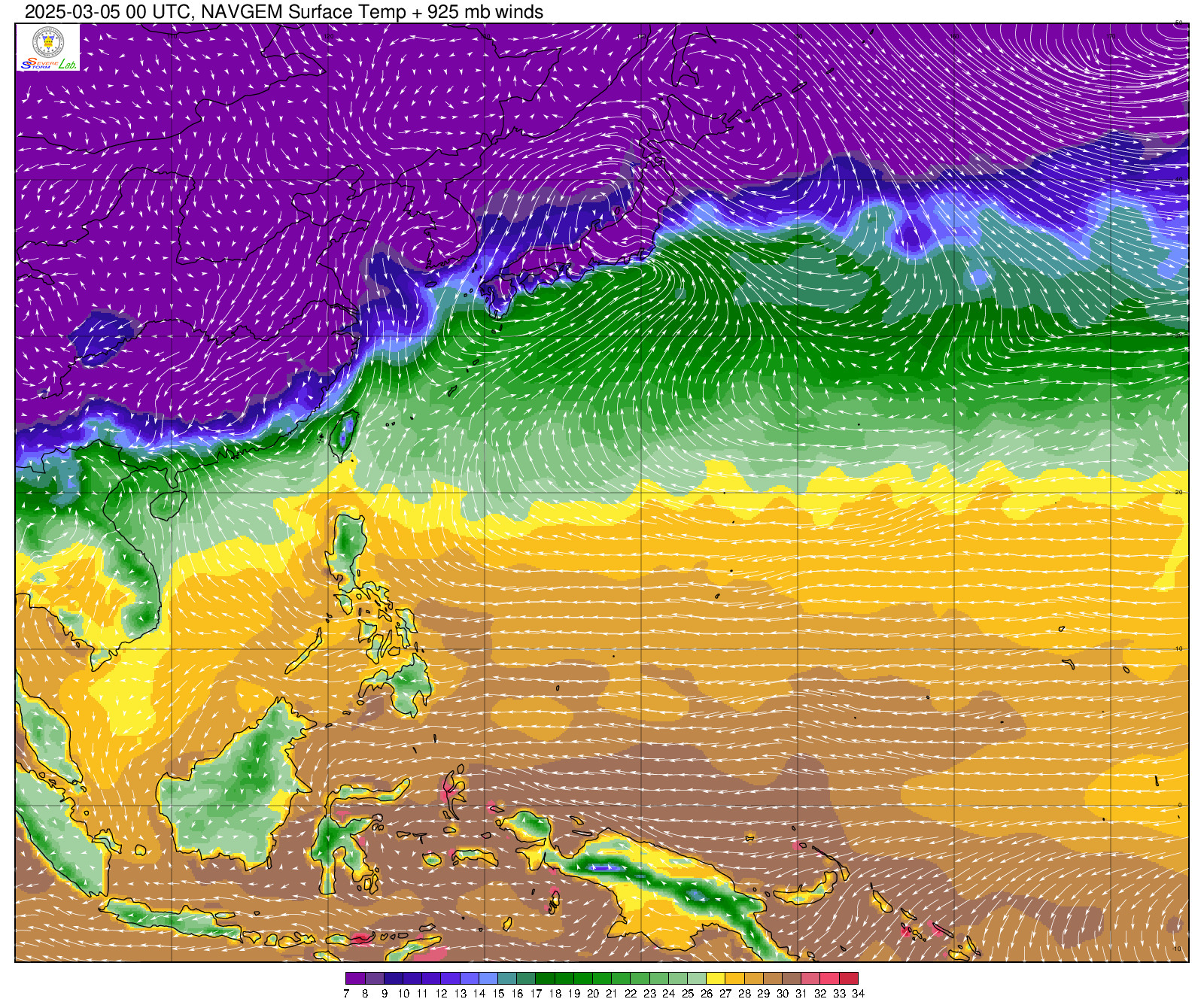Pick the 23–24 light green swatch
Screen dimensions: 1204x1008
[x=658, y=979]
